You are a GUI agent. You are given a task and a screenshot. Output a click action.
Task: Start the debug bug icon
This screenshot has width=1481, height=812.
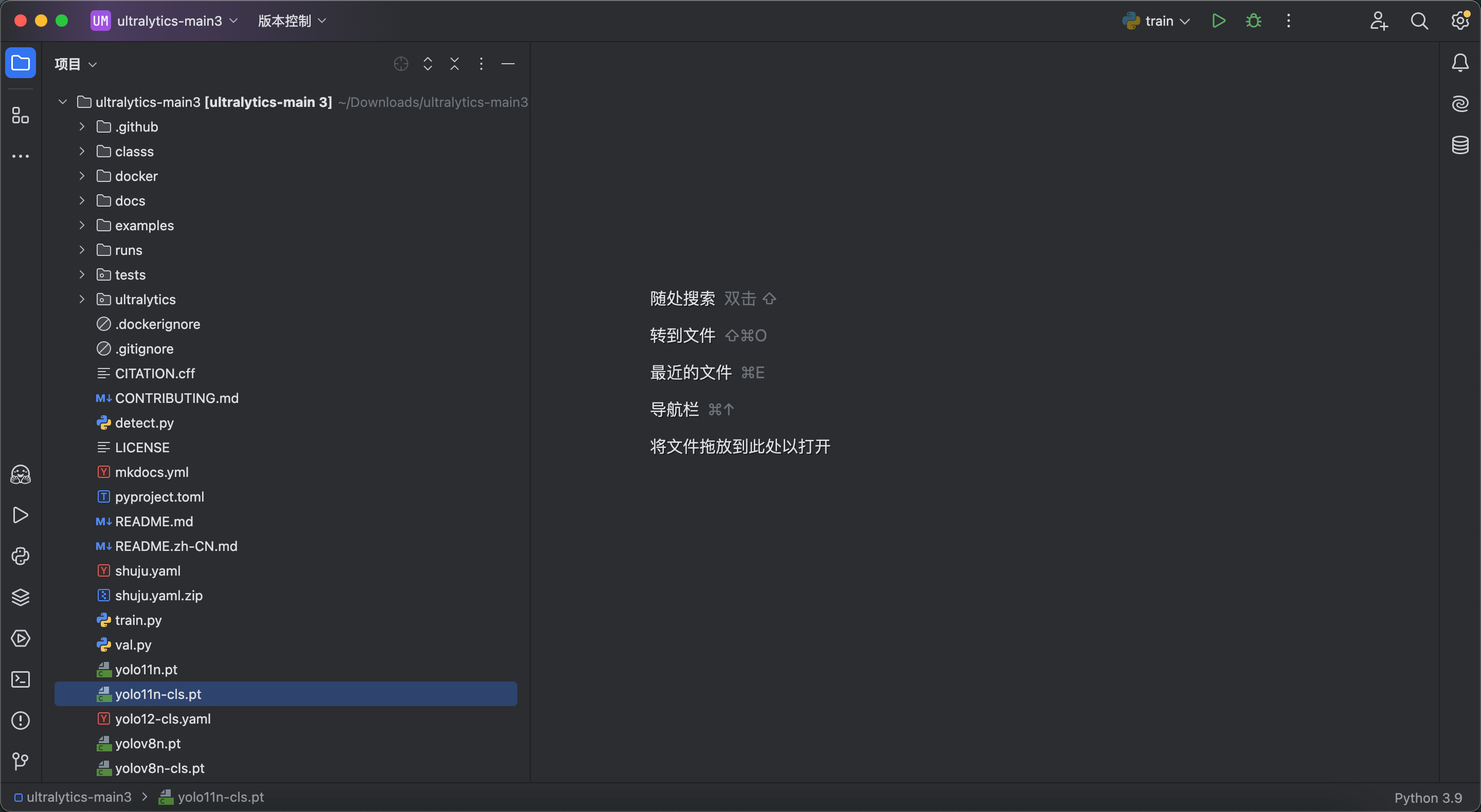pos(1253,21)
